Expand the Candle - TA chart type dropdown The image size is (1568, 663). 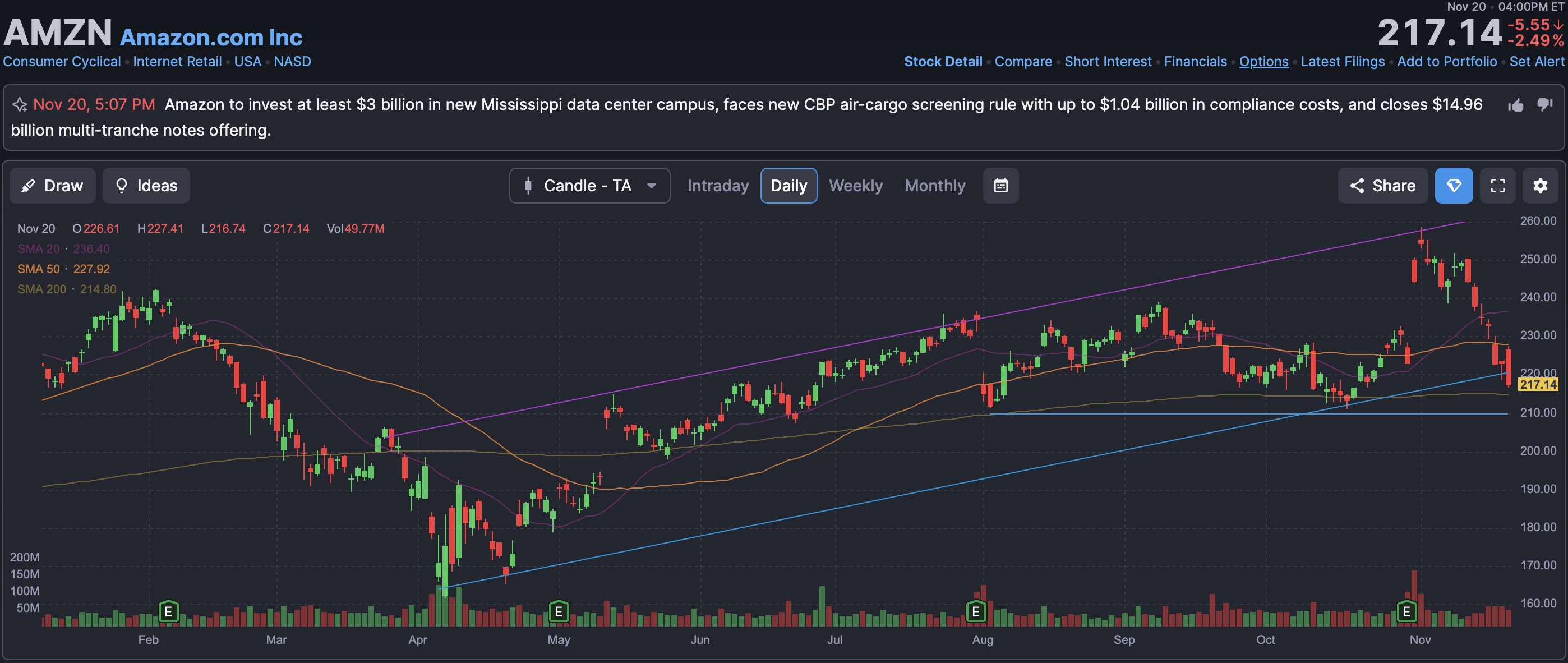tap(589, 186)
